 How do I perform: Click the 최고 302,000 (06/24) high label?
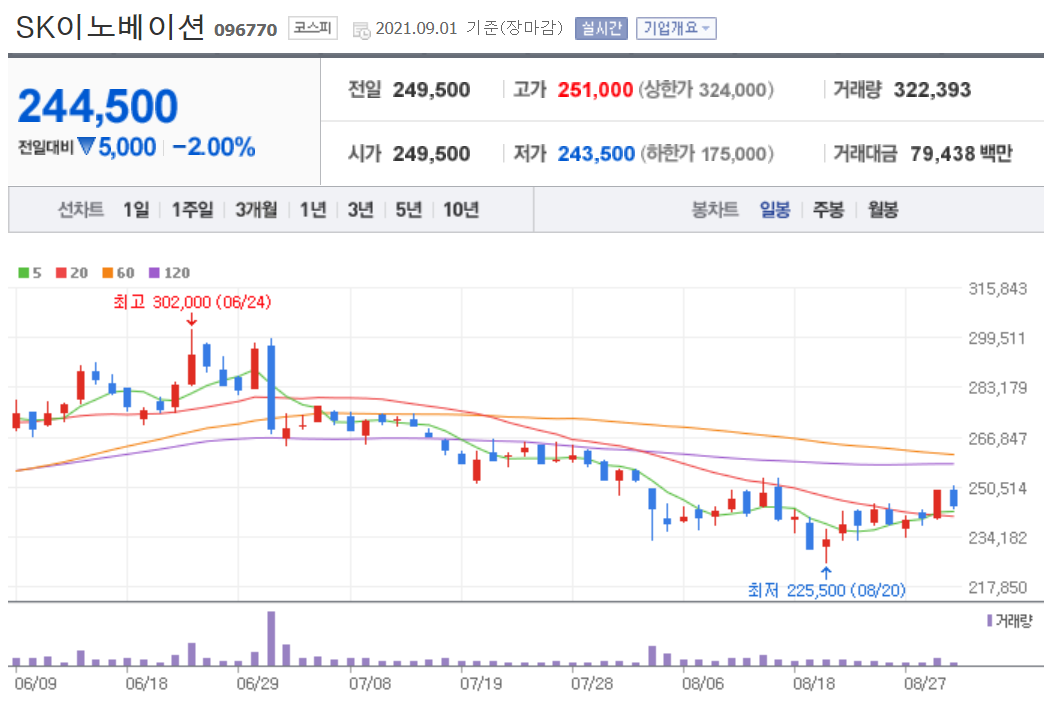192,302
